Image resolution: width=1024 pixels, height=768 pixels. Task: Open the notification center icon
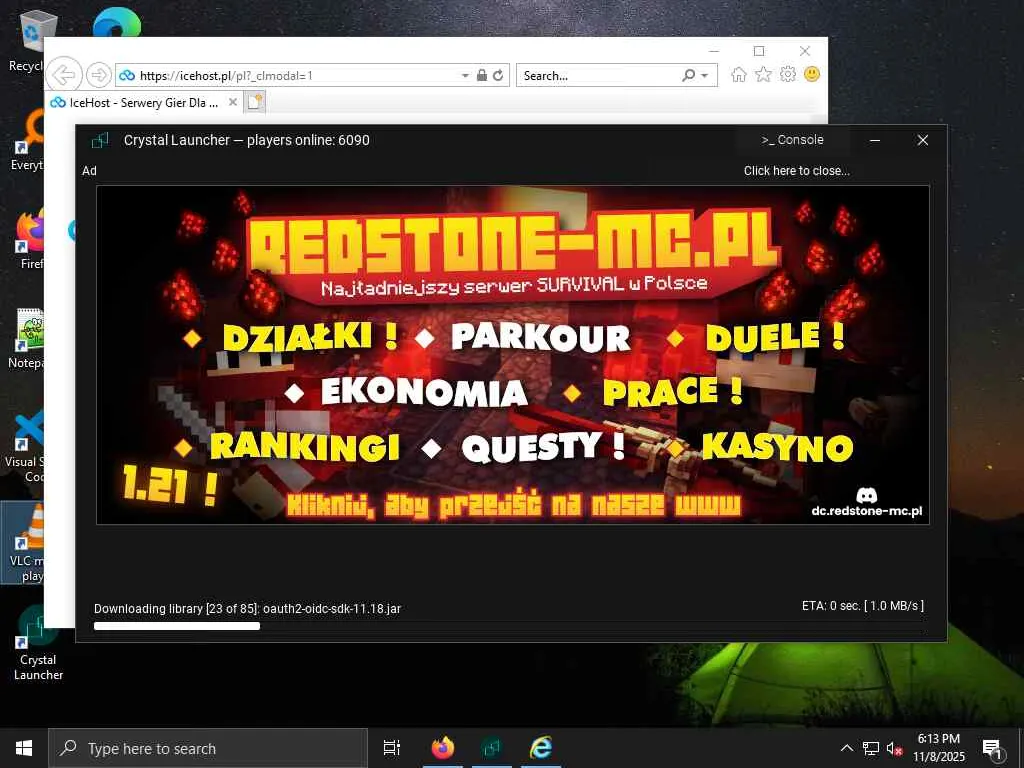(992, 748)
